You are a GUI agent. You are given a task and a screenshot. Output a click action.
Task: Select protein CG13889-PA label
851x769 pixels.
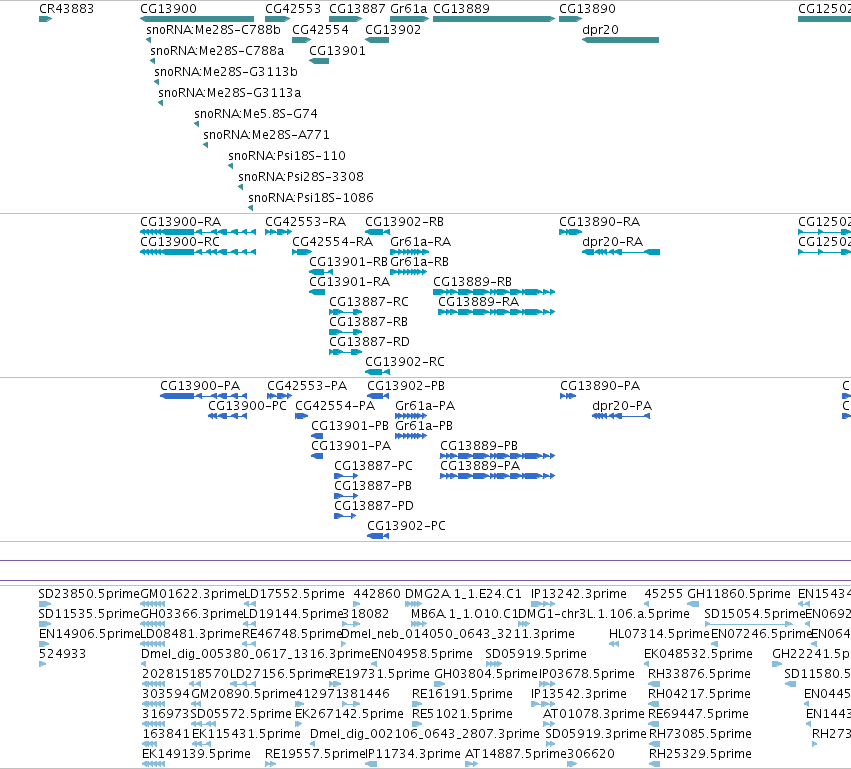click(480, 466)
